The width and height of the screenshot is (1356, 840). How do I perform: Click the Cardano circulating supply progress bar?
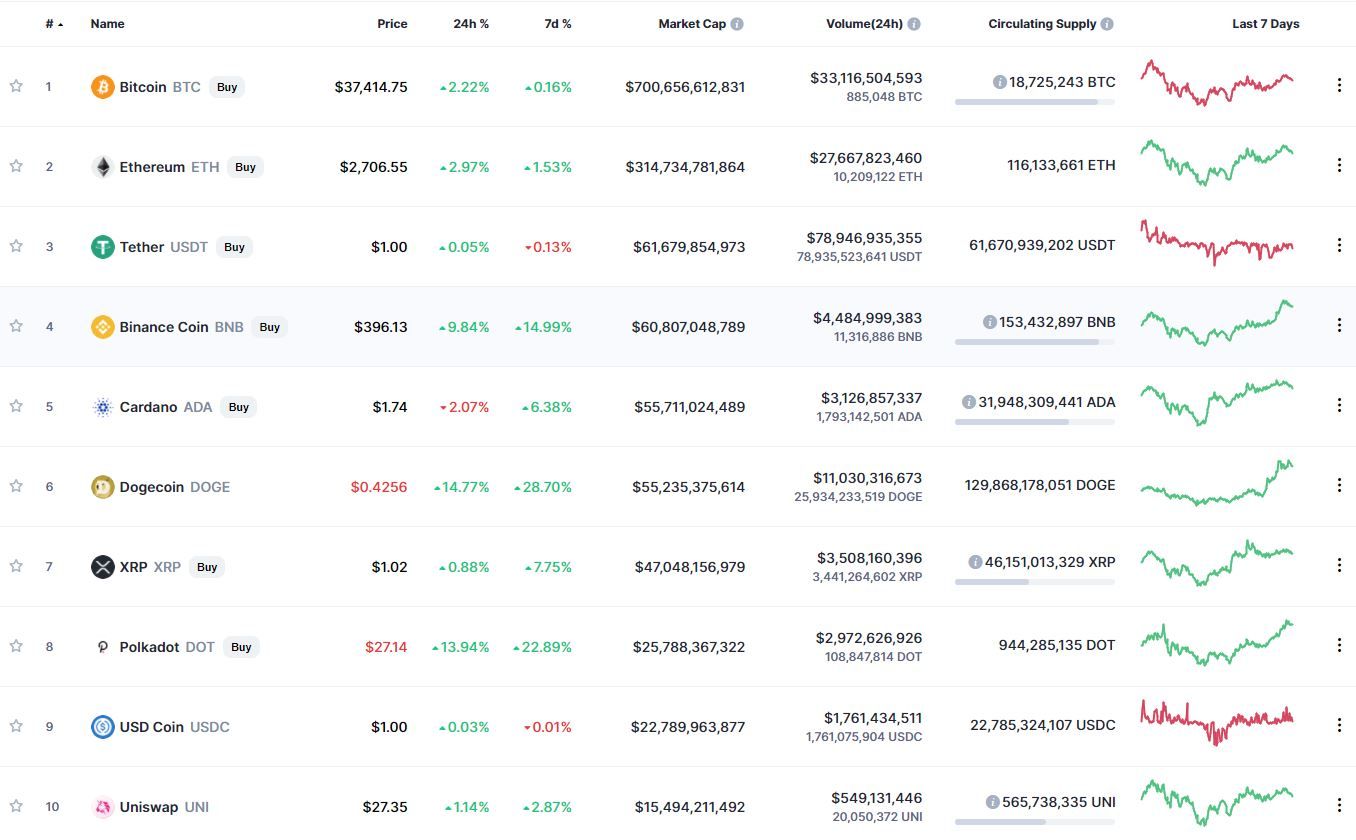(1035, 422)
